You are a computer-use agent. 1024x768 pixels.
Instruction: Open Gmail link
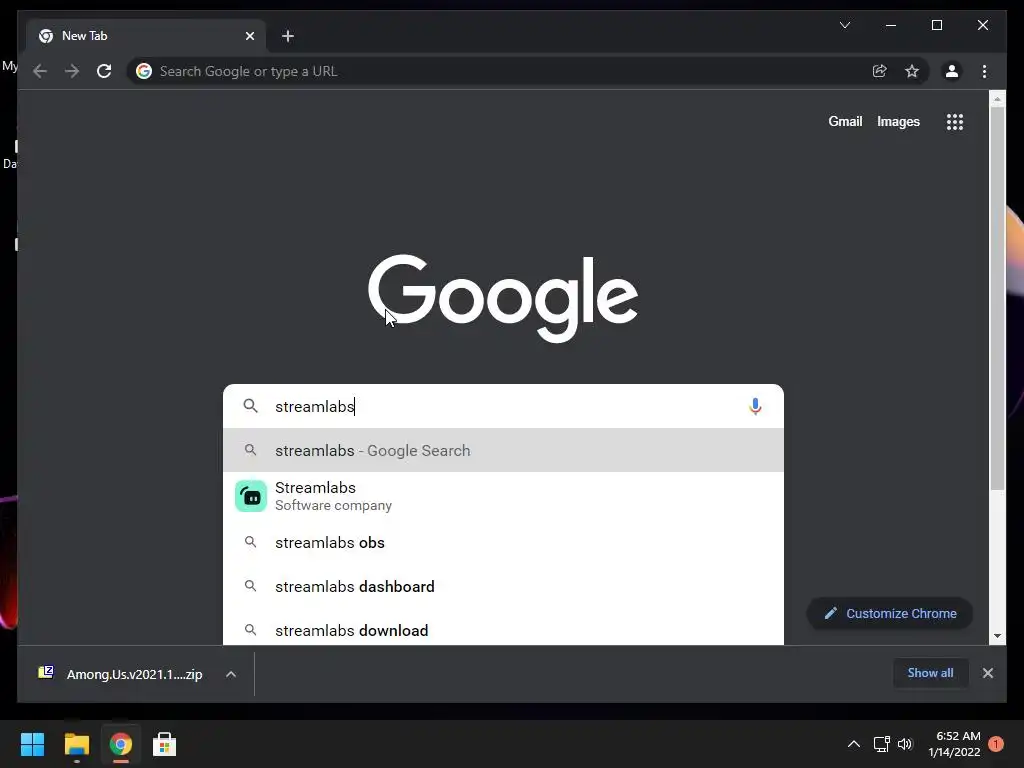(845, 121)
